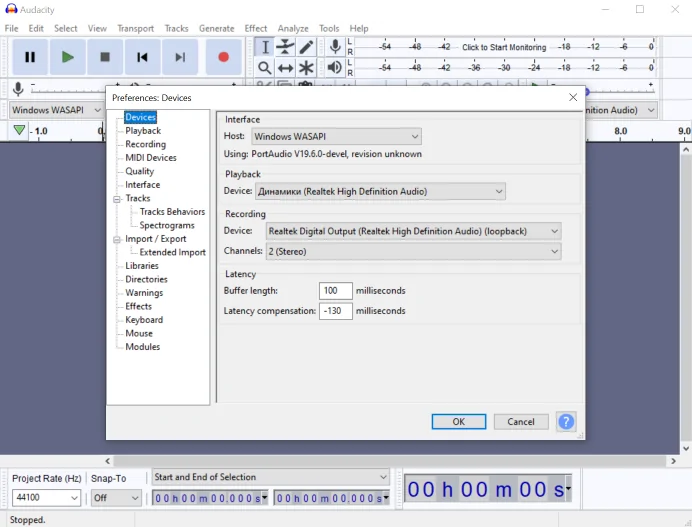
Task: Click the Buffer length input field
Action: click(336, 291)
